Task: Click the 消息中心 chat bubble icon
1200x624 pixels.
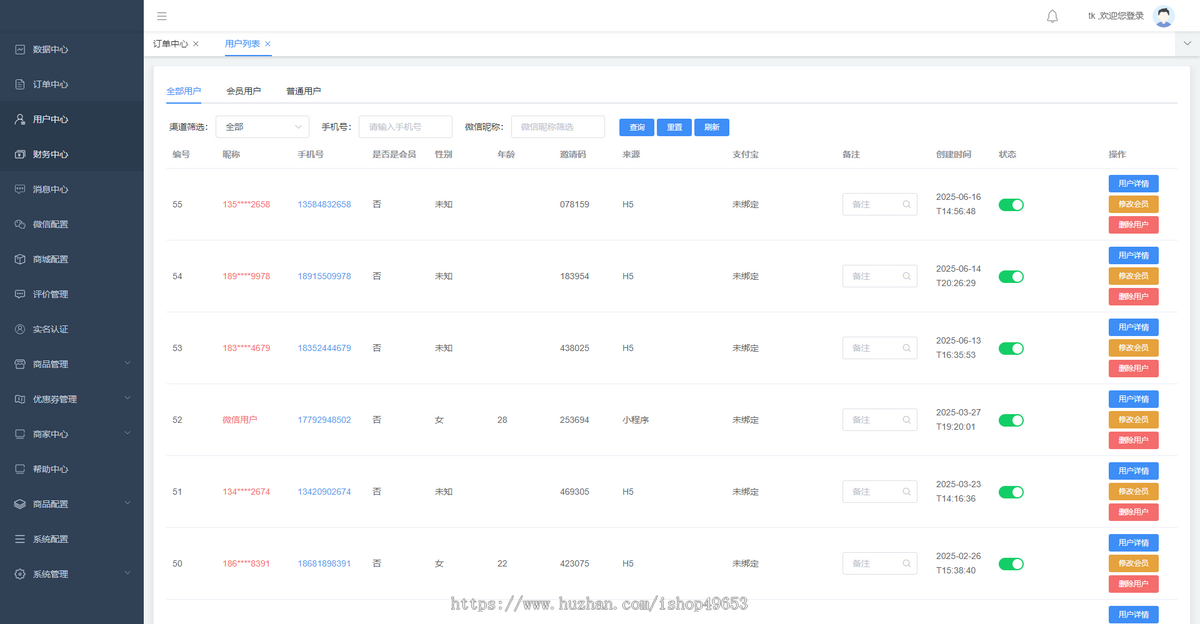Action: [x=20, y=189]
